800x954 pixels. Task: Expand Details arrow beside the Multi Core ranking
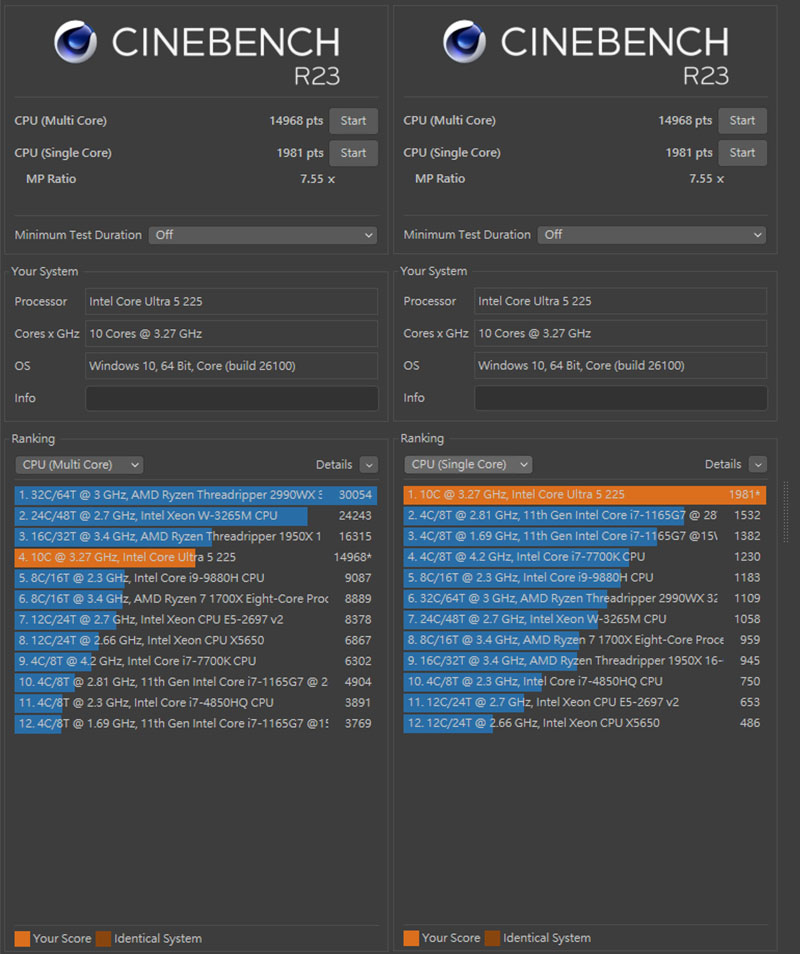[369, 465]
